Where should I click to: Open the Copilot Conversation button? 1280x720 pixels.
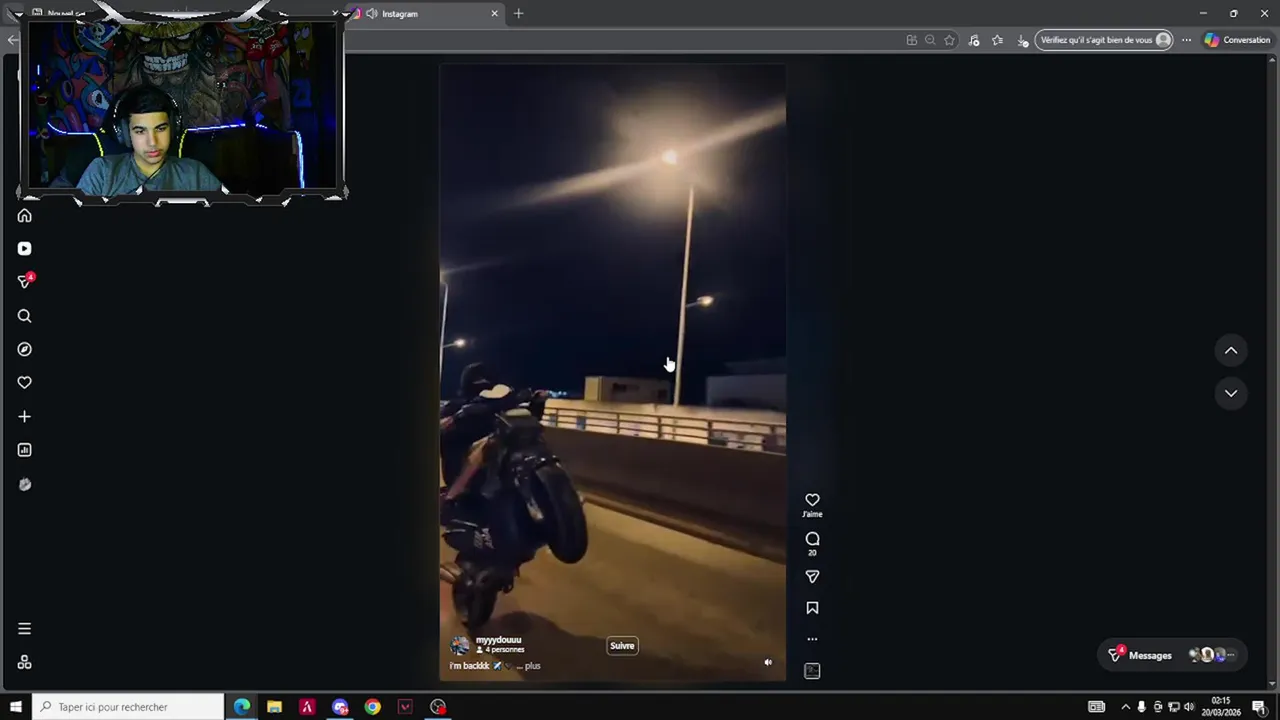point(1237,40)
